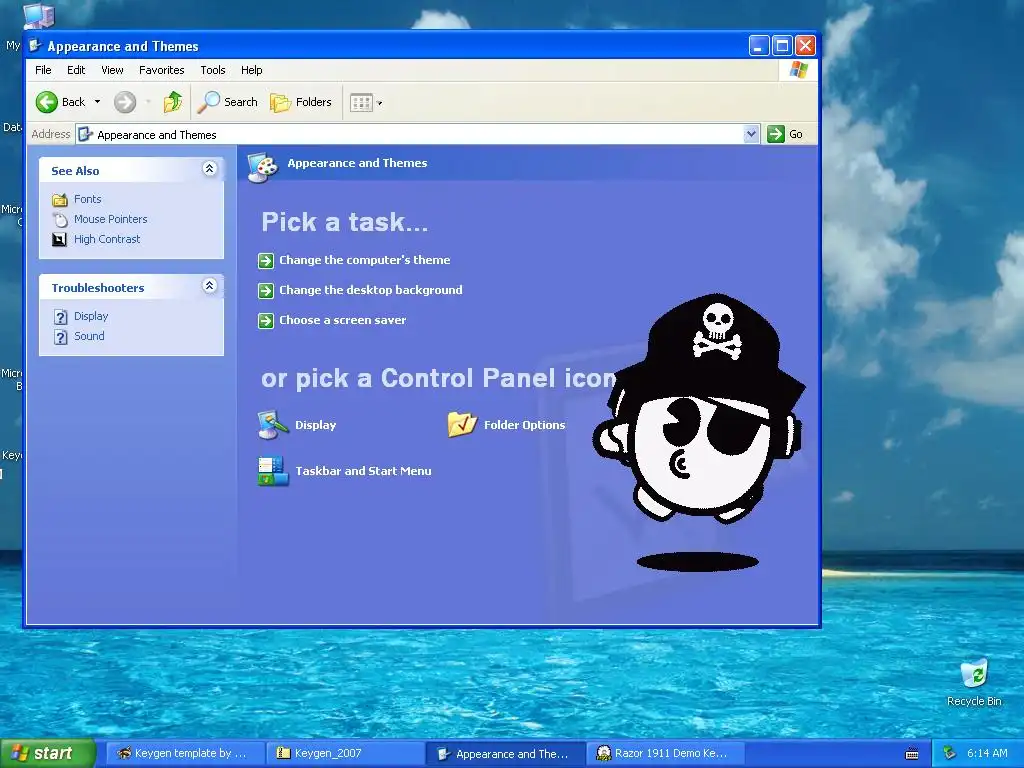Open the Edit menu

tap(76, 70)
